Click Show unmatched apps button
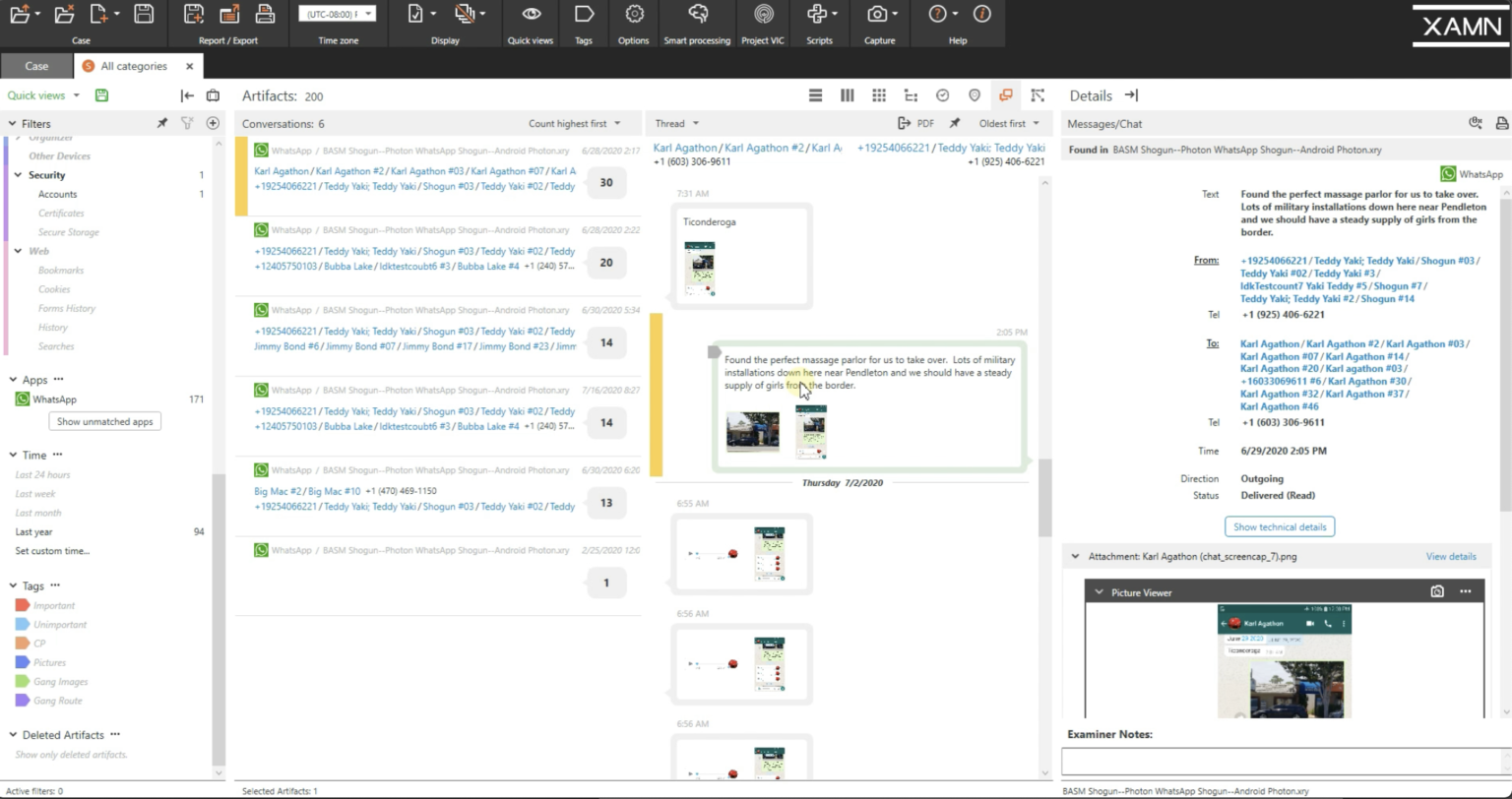This screenshot has height=799, width=1512. [x=104, y=421]
